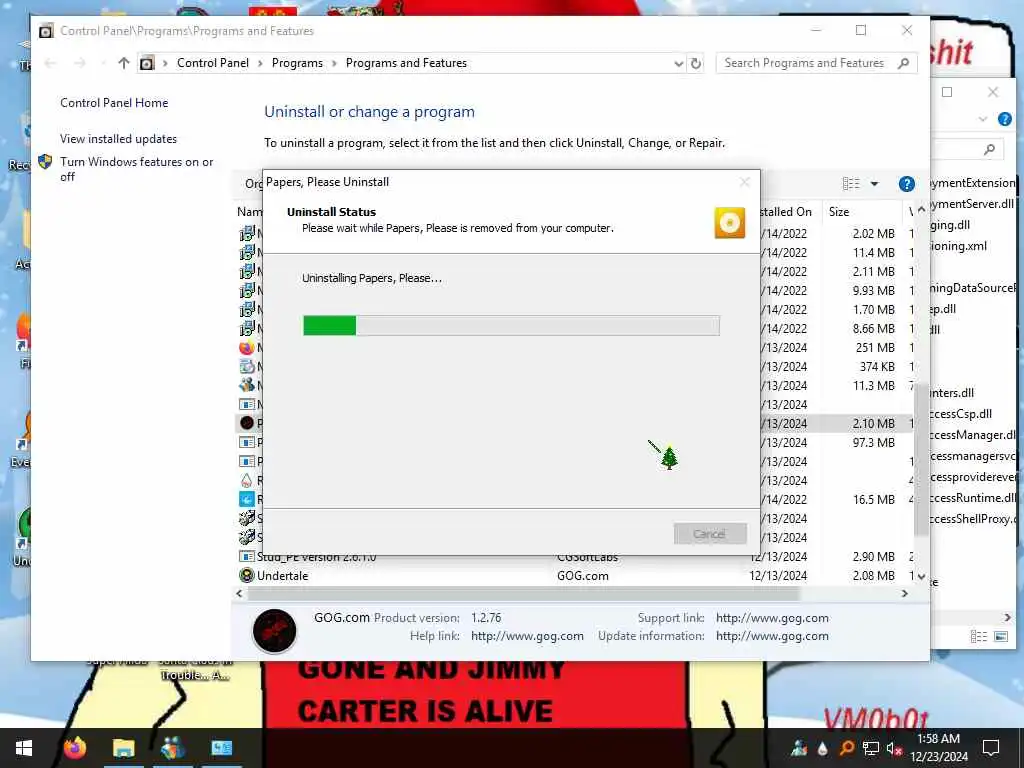Click the Forward navigation arrow

(x=80, y=63)
